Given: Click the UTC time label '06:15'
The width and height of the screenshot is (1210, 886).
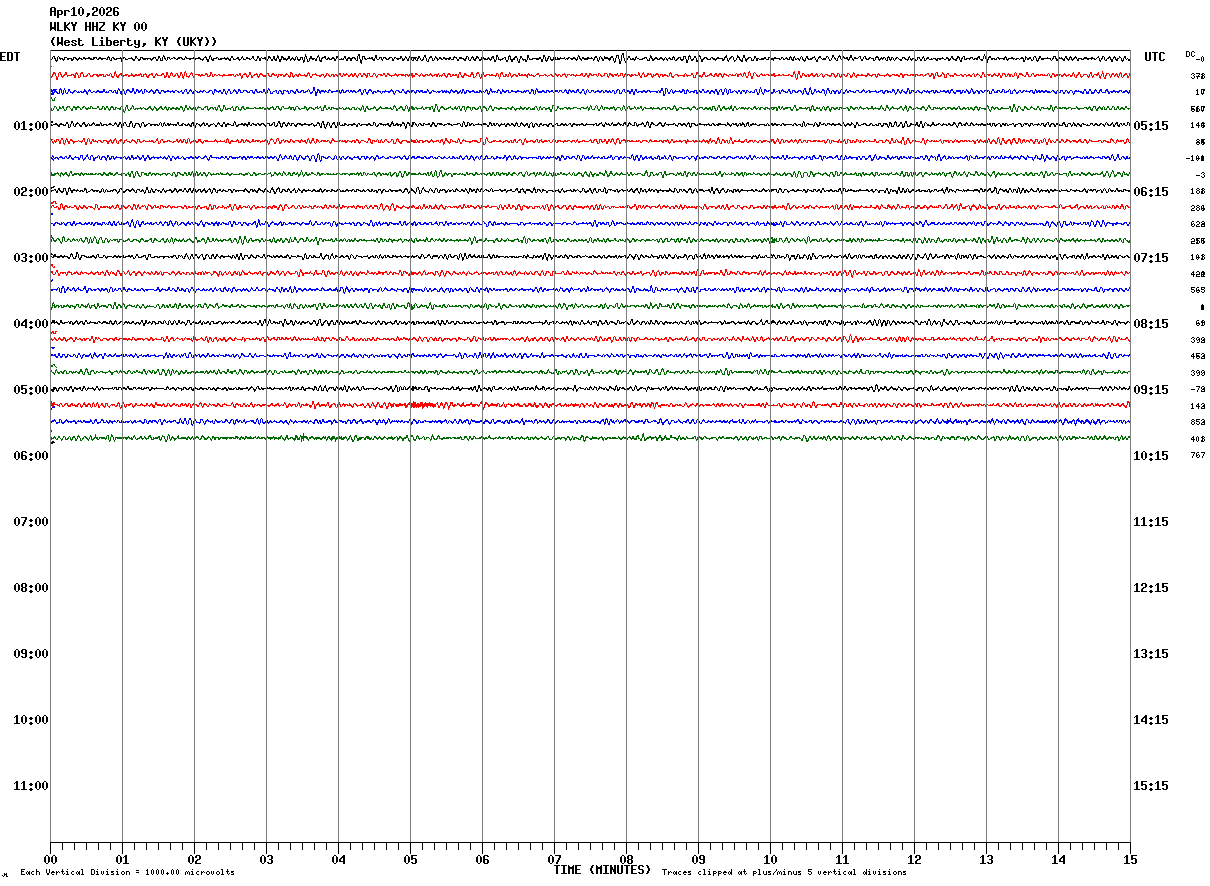Looking at the screenshot, I should coord(1151,192).
